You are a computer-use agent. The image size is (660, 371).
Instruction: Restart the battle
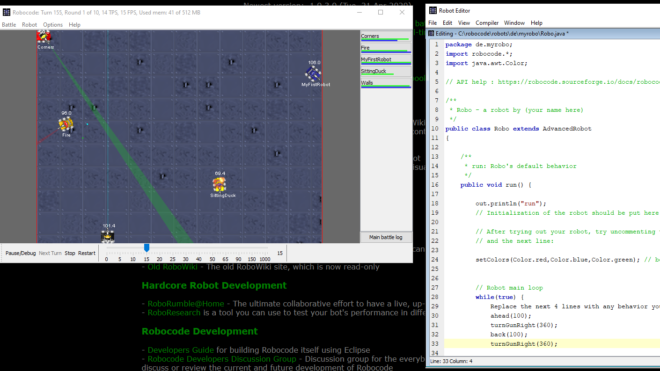pos(87,253)
